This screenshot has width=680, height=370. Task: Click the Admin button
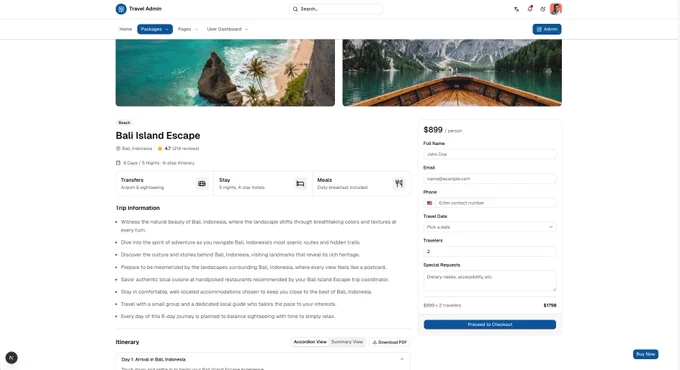pos(547,29)
